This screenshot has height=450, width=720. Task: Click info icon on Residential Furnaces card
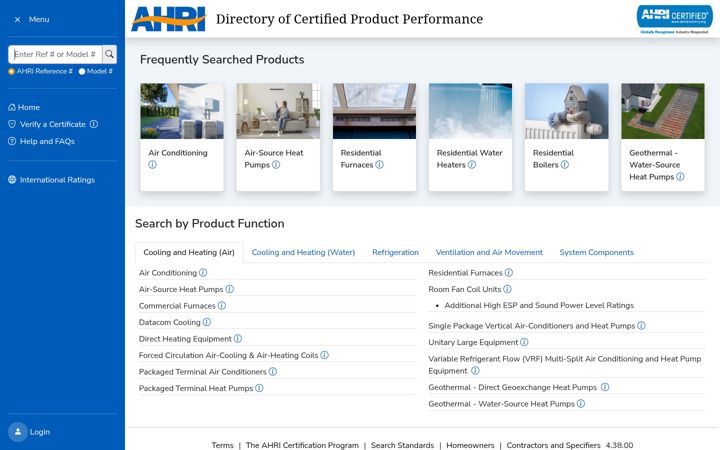pos(379,164)
